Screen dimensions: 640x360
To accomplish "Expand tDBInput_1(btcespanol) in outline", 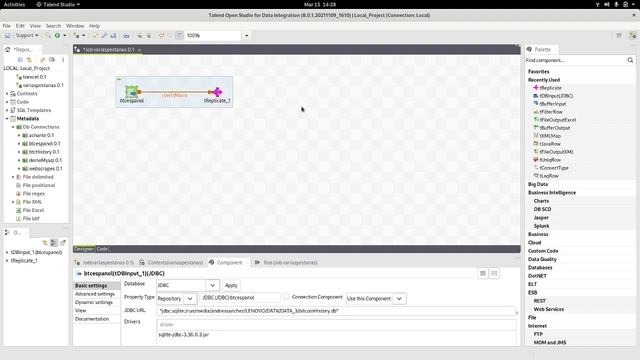I will 7,252.
